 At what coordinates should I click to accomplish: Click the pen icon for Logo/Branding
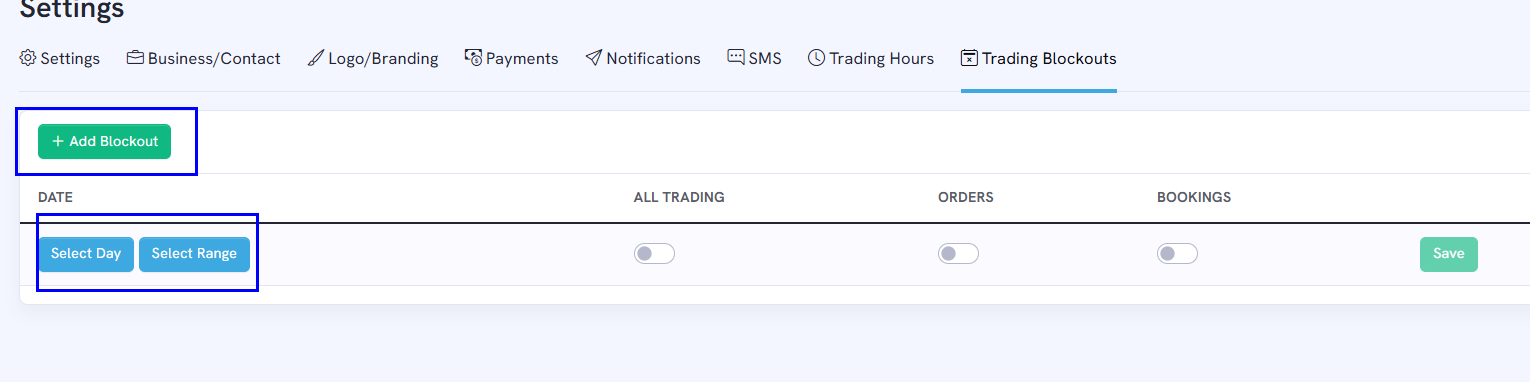316,58
